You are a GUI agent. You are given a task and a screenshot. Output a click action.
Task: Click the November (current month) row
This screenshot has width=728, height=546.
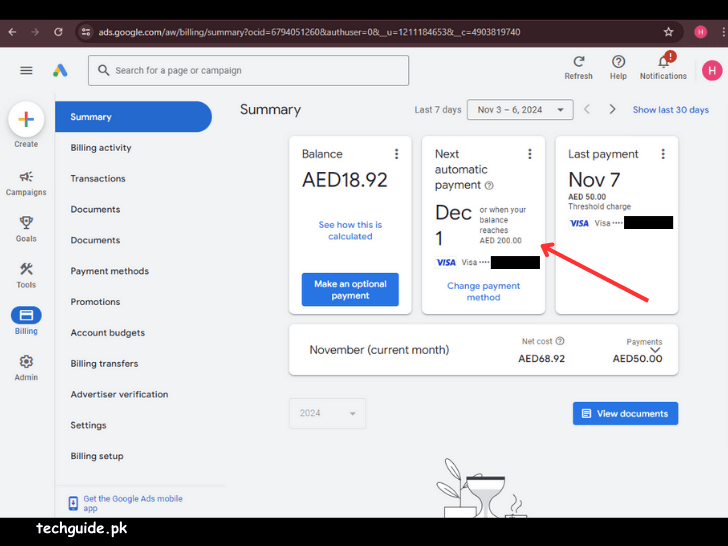[x=483, y=350]
